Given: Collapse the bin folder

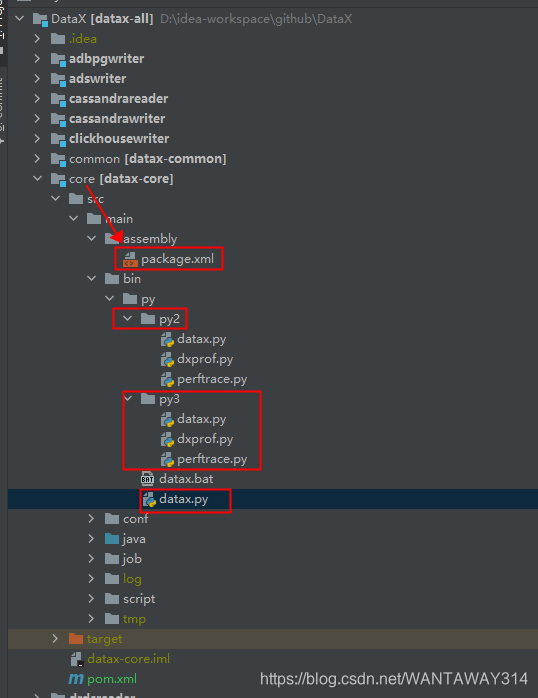Looking at the screenshot, I should pos(92,279).
